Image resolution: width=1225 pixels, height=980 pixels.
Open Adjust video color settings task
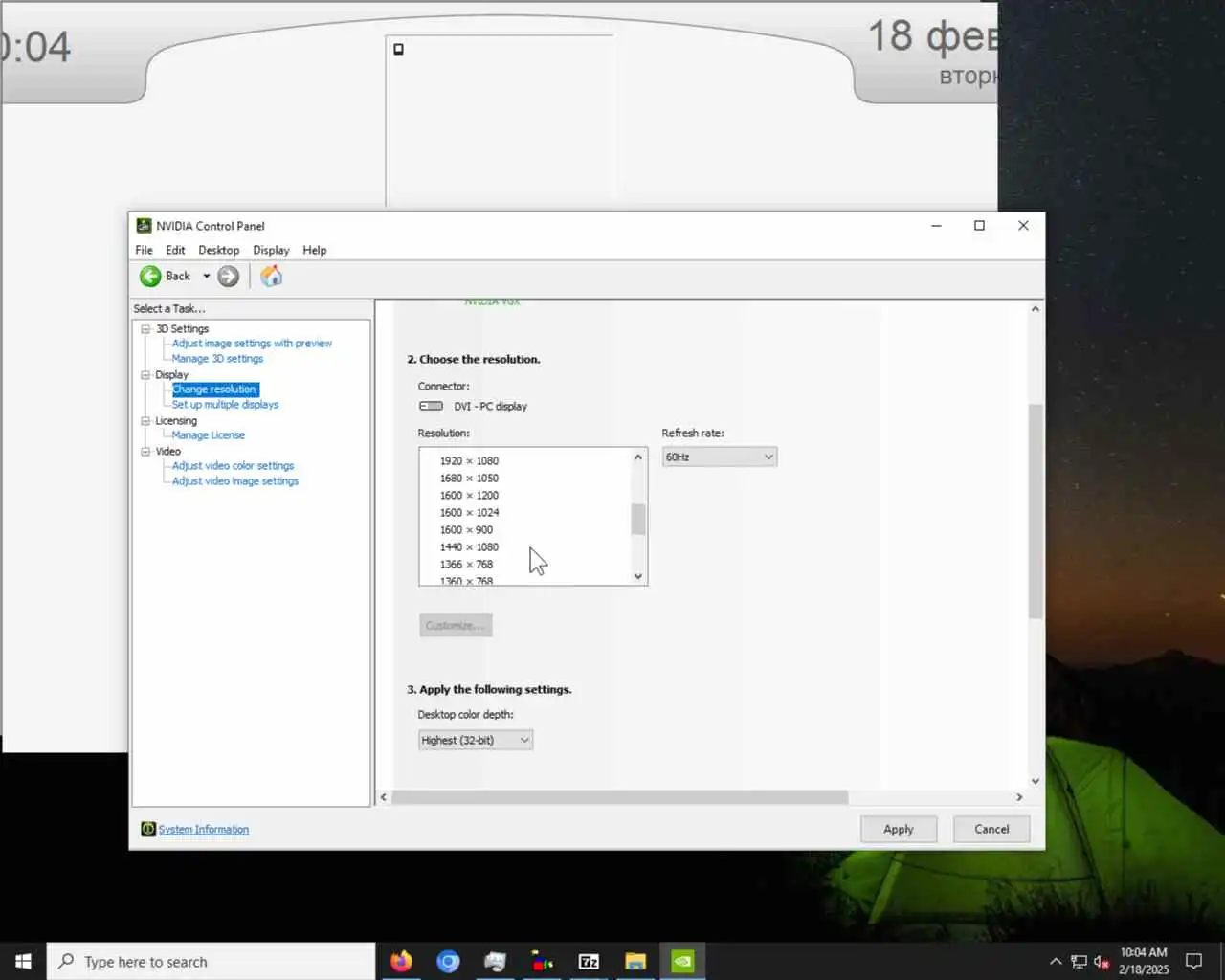click(x=233, y=466)
